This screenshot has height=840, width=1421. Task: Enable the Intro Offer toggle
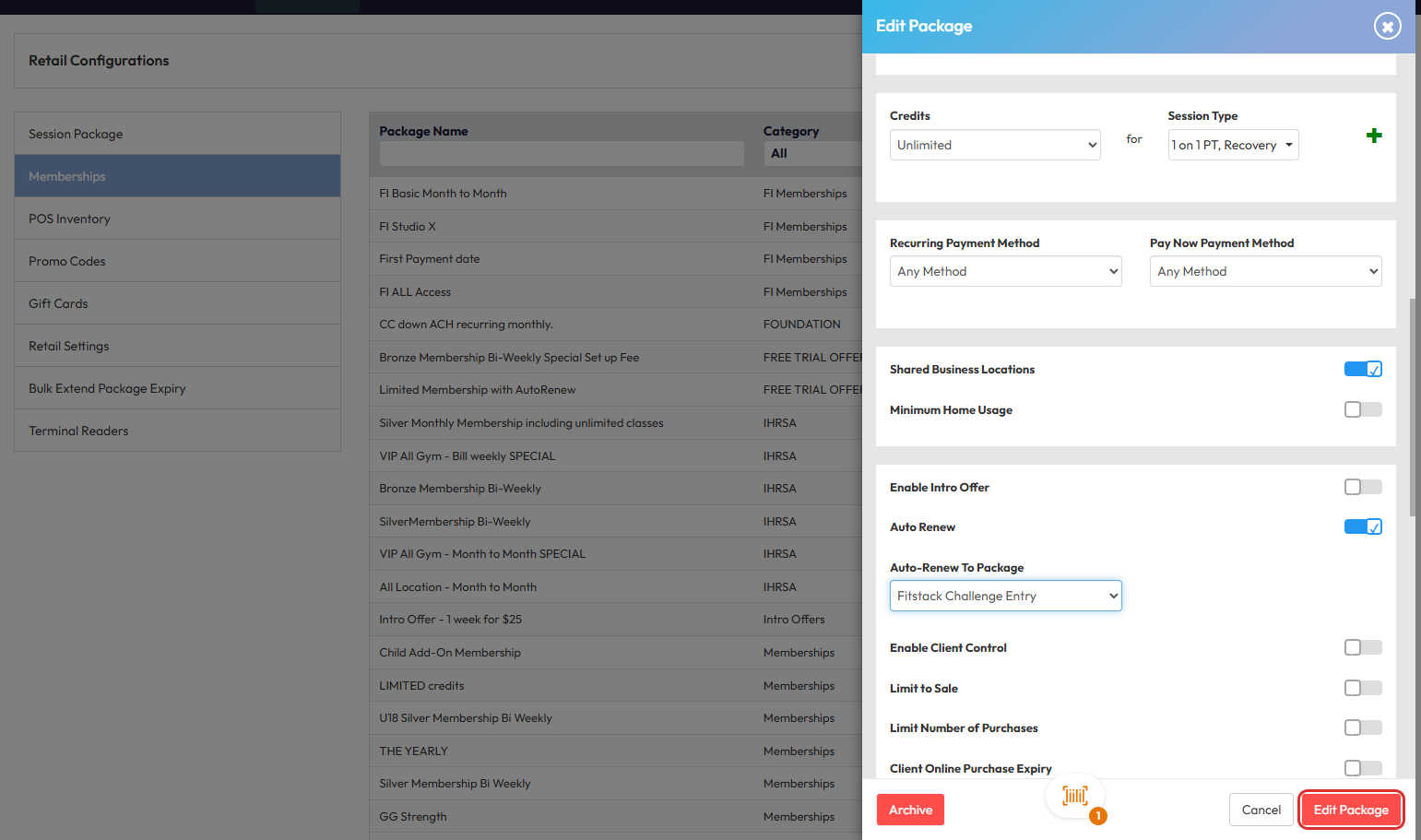(1362, 487)
